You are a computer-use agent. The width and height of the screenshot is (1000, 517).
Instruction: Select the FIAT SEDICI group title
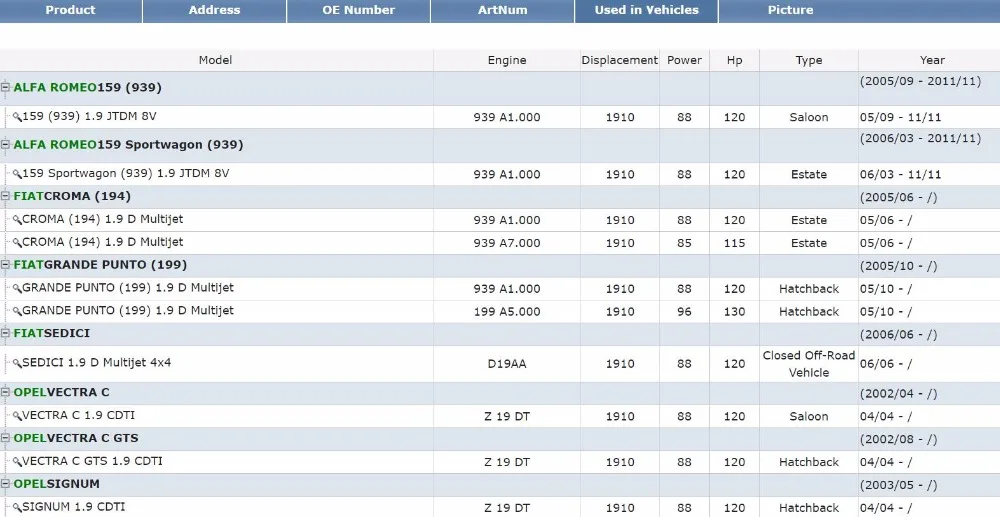pyautogui.click(x=52, y=333)
